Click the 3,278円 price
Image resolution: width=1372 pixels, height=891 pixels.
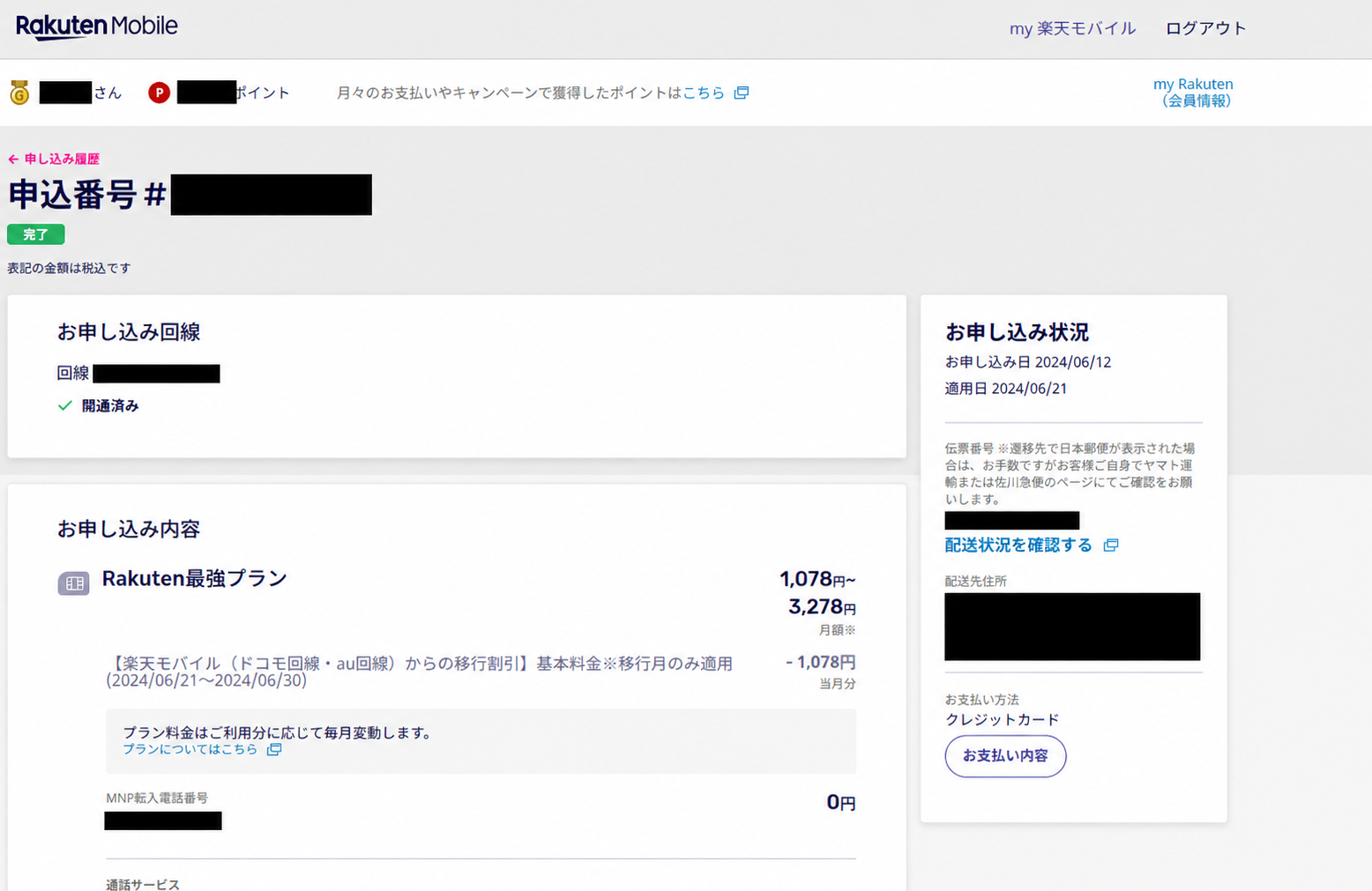[822, 606]
